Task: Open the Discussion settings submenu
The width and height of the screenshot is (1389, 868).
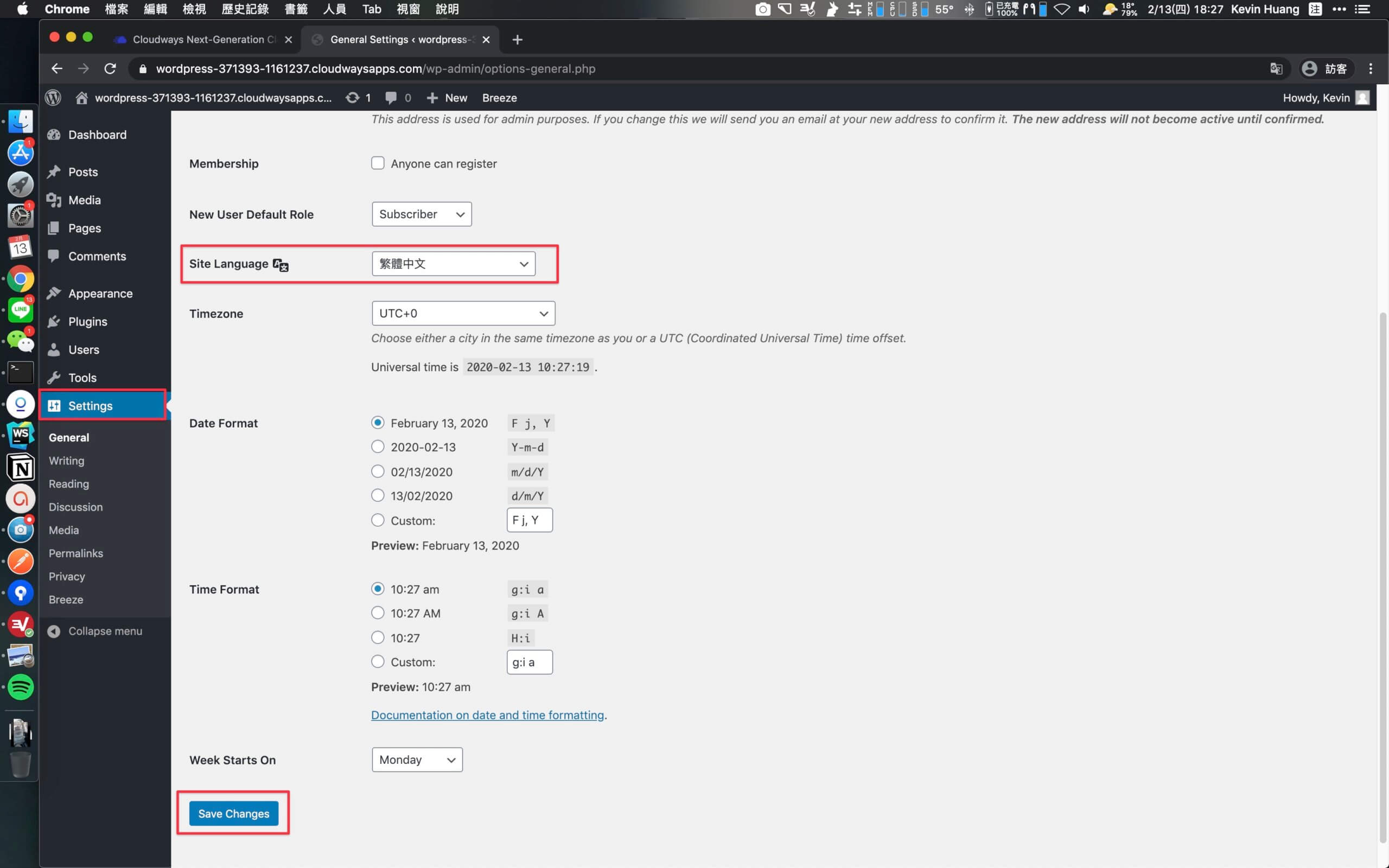Action: point(76,507)
